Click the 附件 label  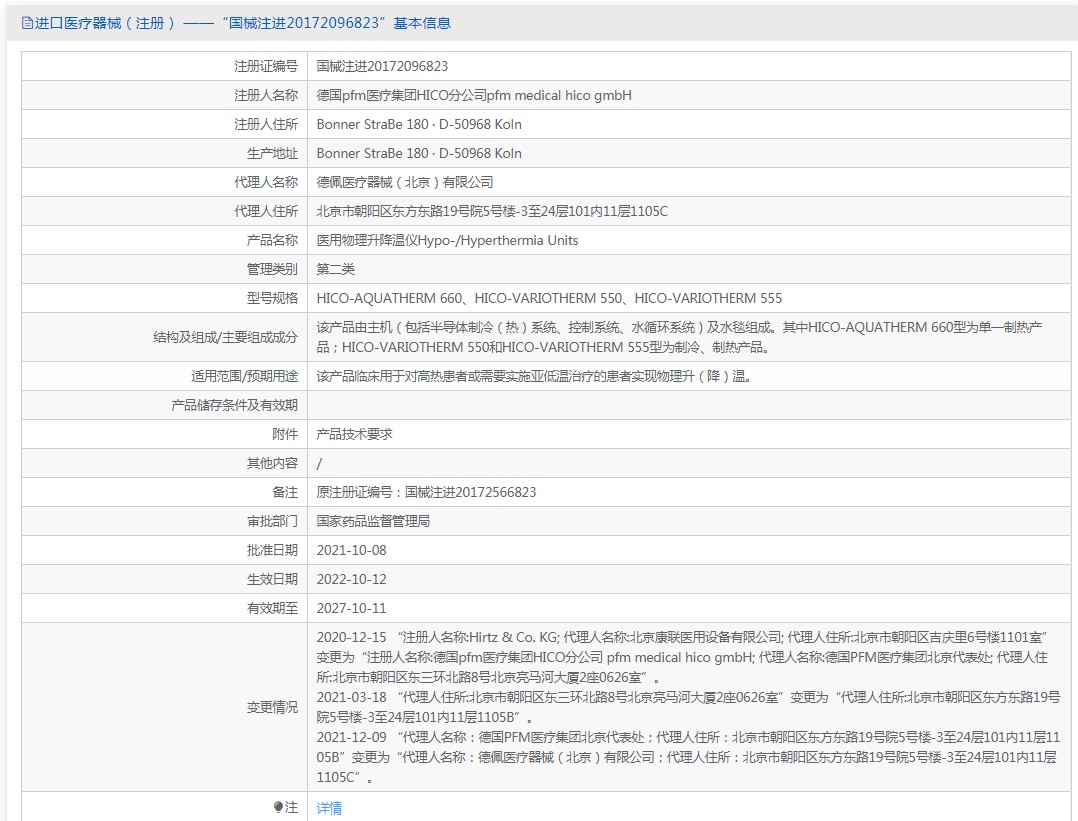(x=285, y=434)
